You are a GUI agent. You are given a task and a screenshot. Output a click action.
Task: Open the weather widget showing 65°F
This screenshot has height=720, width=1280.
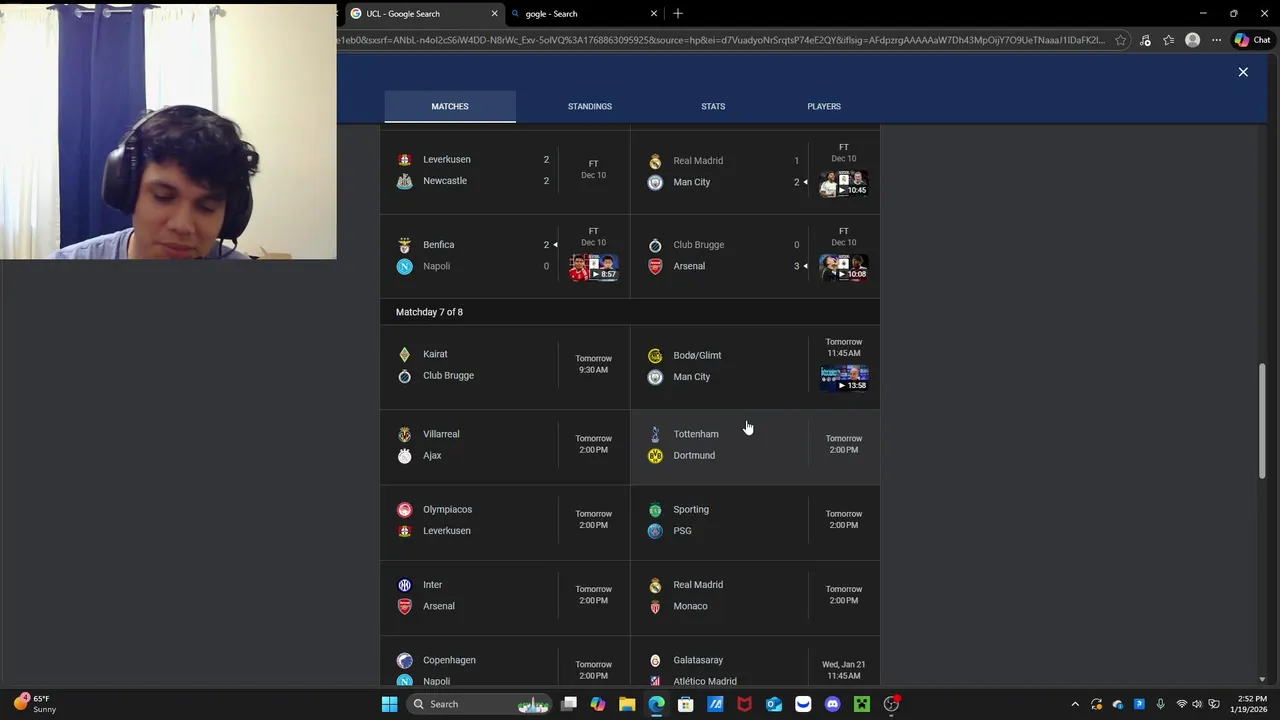pos(34,704)
